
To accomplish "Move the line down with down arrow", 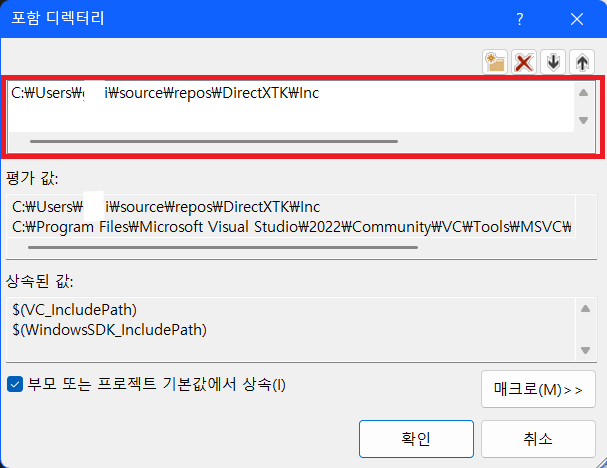I will [553, 62].
